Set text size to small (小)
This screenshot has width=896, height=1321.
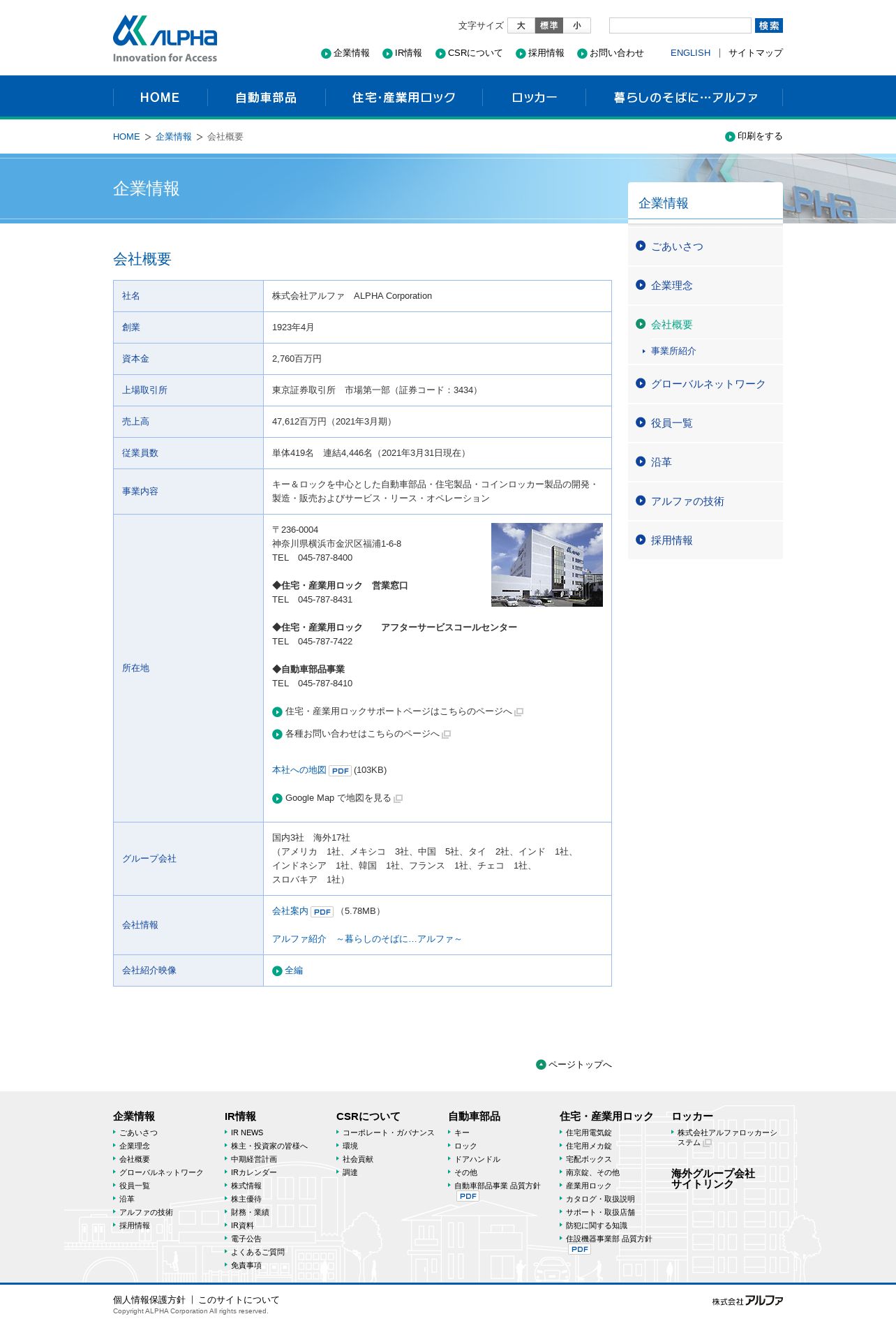[x=577, y=26]
